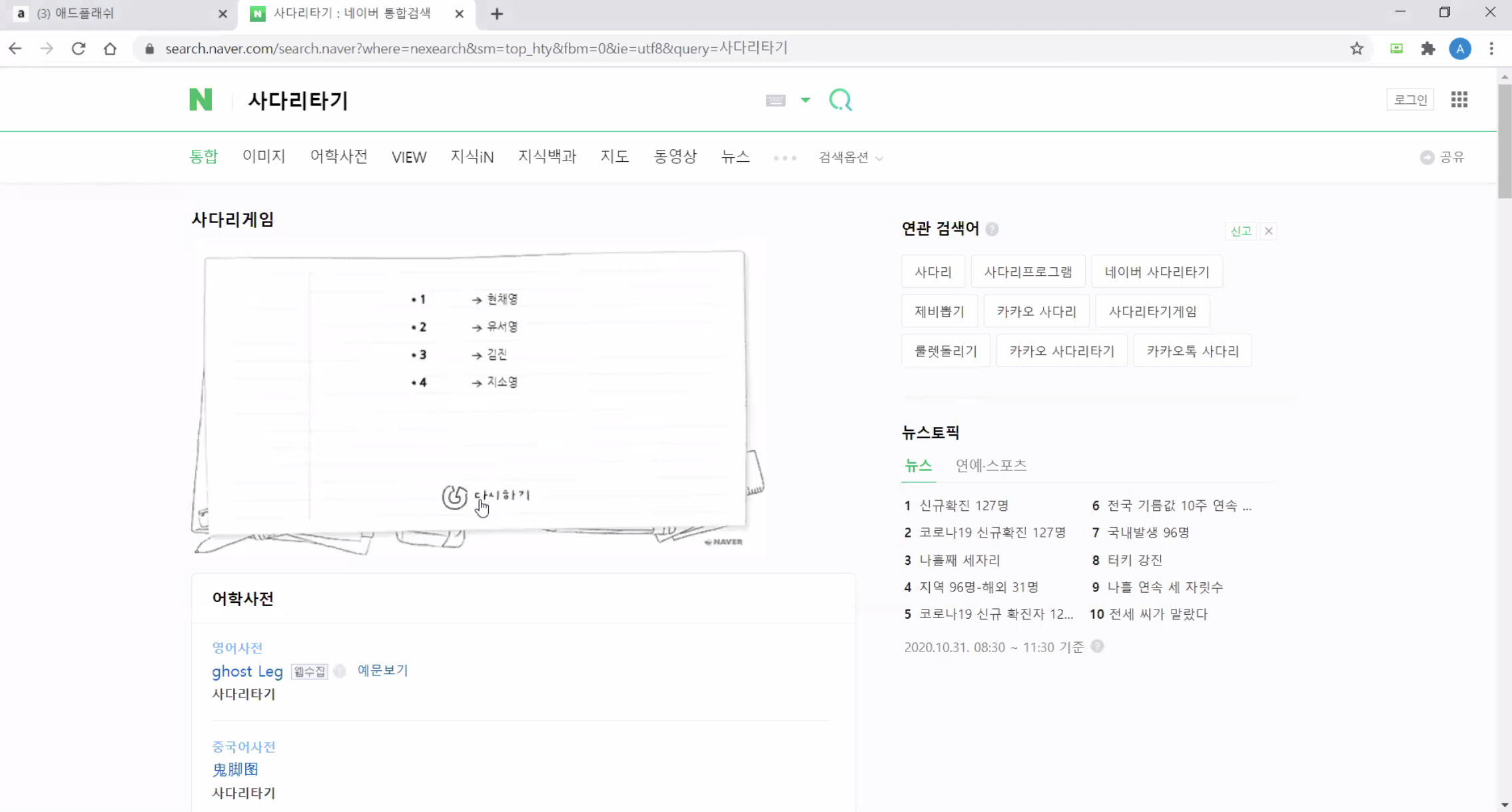1512x812 pixels.
Task: Open the Chinese entry 鬼脚图
Action: coord(235,769)
